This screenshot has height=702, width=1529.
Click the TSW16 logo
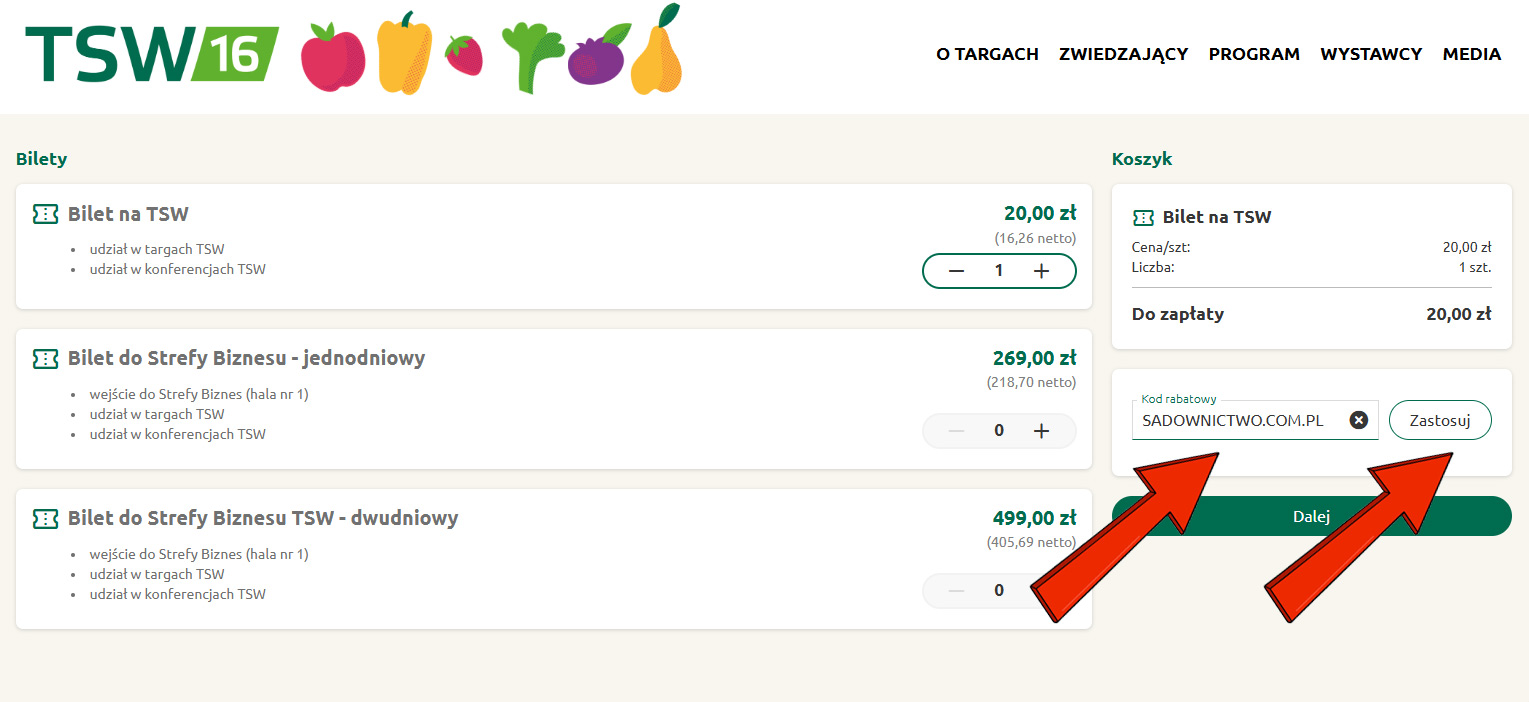(152, 53)
